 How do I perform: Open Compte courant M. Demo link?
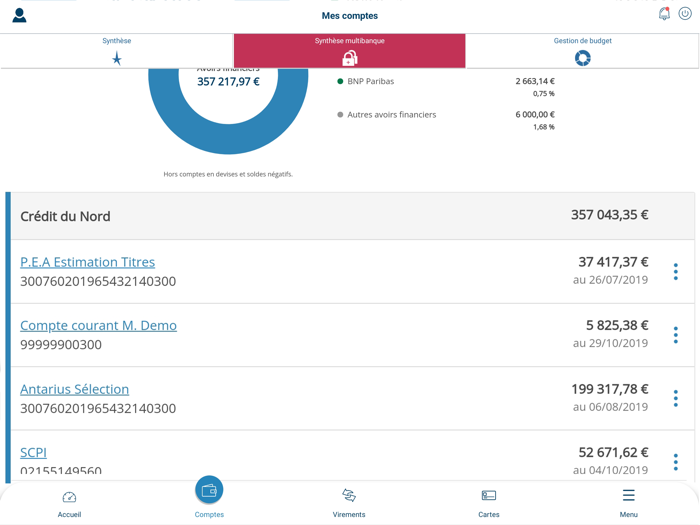click(98, 325)
